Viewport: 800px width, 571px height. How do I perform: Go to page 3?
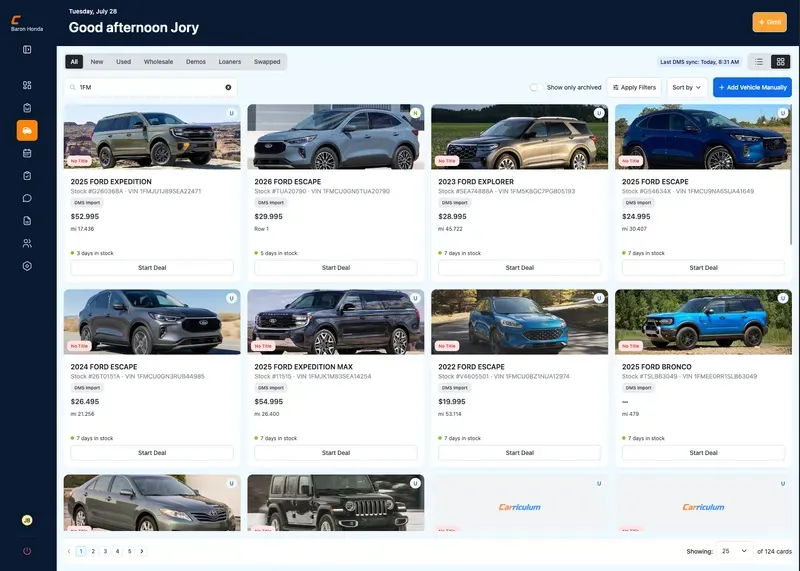click(105, 551)
